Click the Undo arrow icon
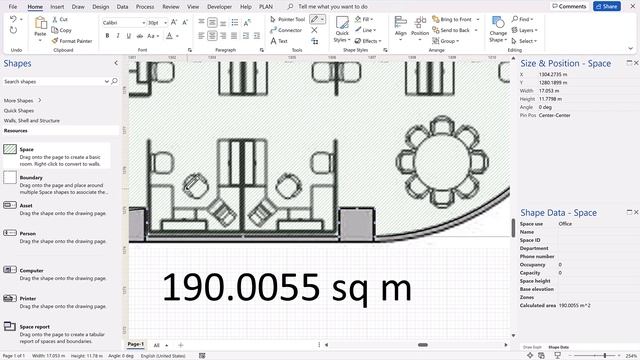Image resolution: width=640 pixels, height=360 pixels. point(13,19)
